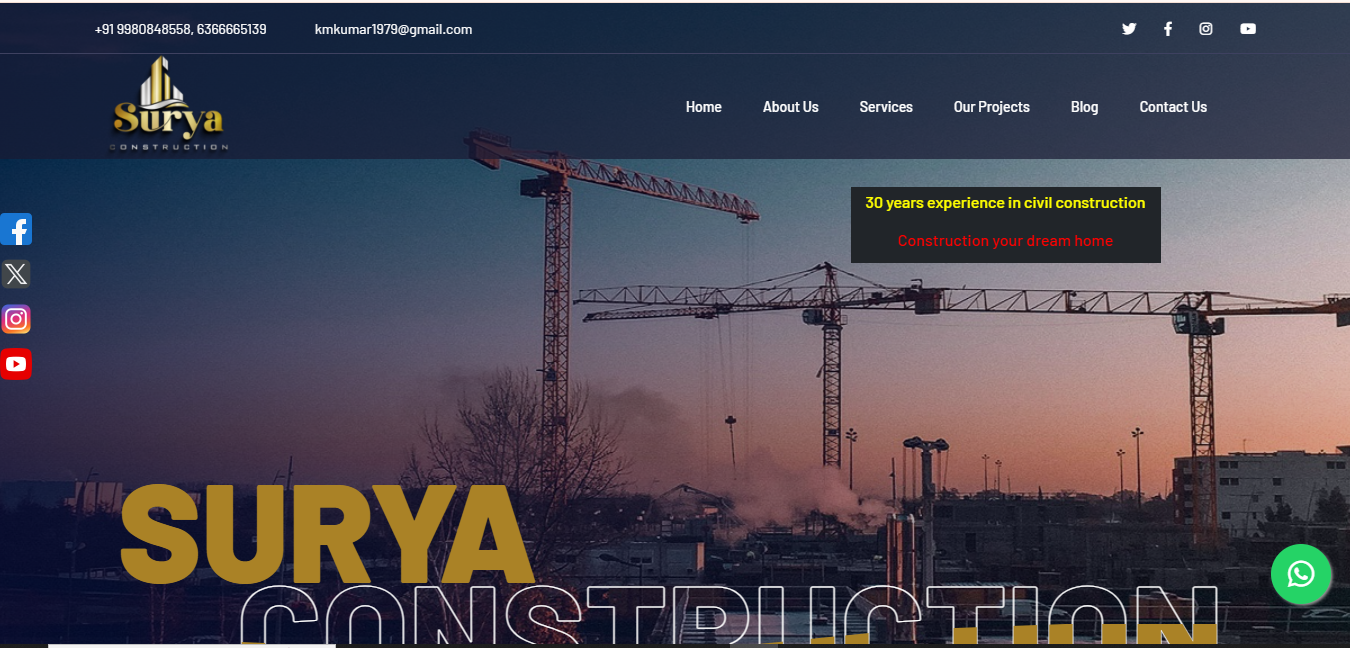The height and width of the screenshot is (648, 1350).
Task: Expand the Our Projects navigation entry
Action: coord(991,106)
